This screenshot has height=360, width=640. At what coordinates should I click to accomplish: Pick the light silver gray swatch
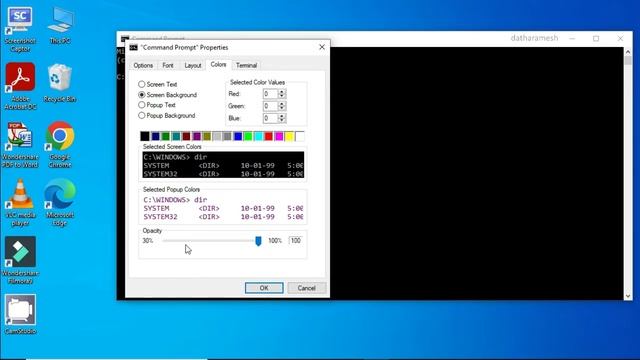tap(217, 136)
